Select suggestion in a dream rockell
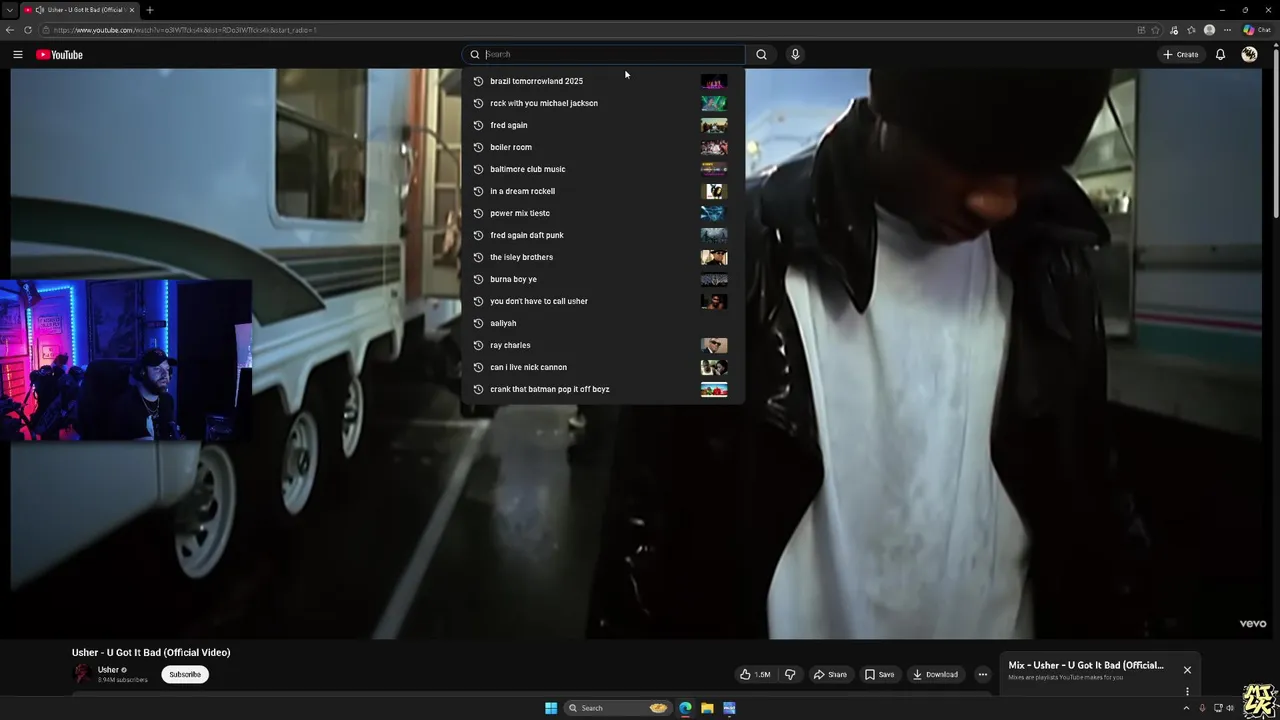1280x720 pixels. [x=603, y=191]
